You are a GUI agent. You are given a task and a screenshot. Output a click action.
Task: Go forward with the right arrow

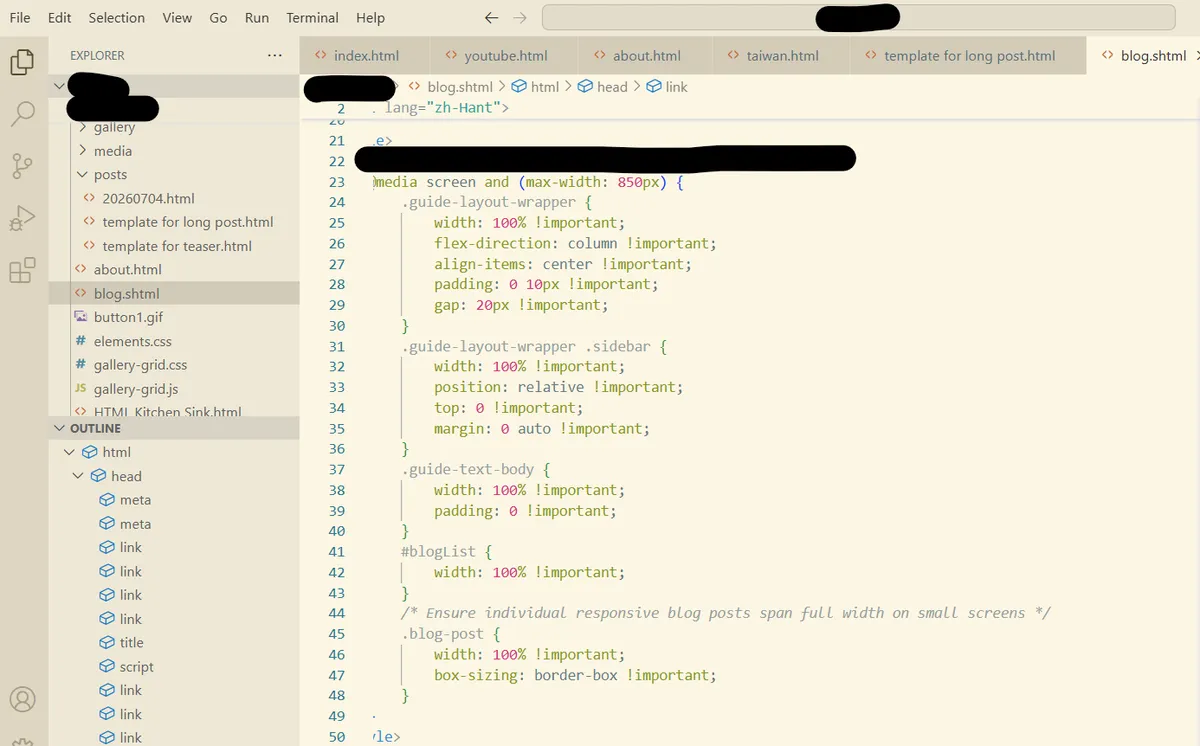tap(519, 18)
